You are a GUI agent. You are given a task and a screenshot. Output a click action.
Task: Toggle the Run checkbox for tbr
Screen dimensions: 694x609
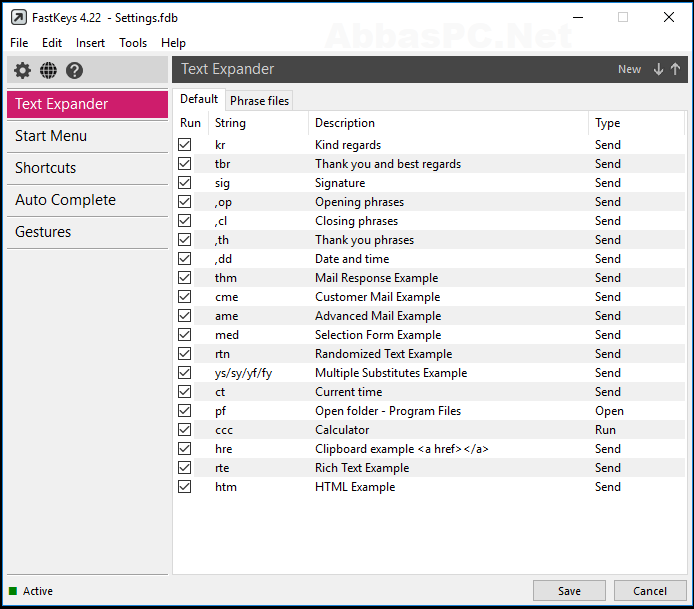185,164
